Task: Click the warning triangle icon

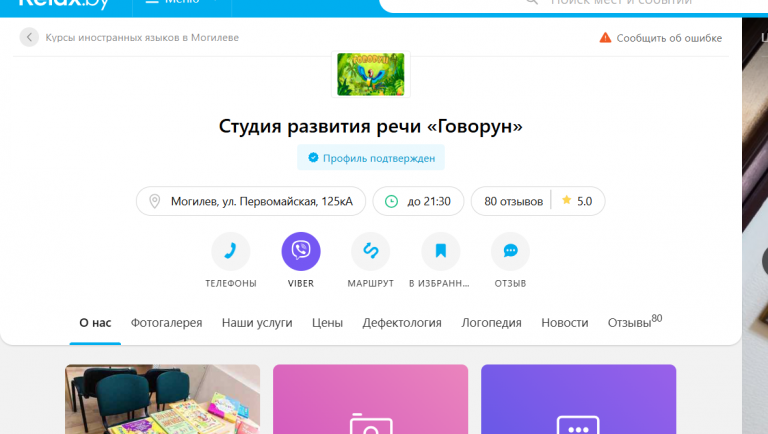Action: 605,38
